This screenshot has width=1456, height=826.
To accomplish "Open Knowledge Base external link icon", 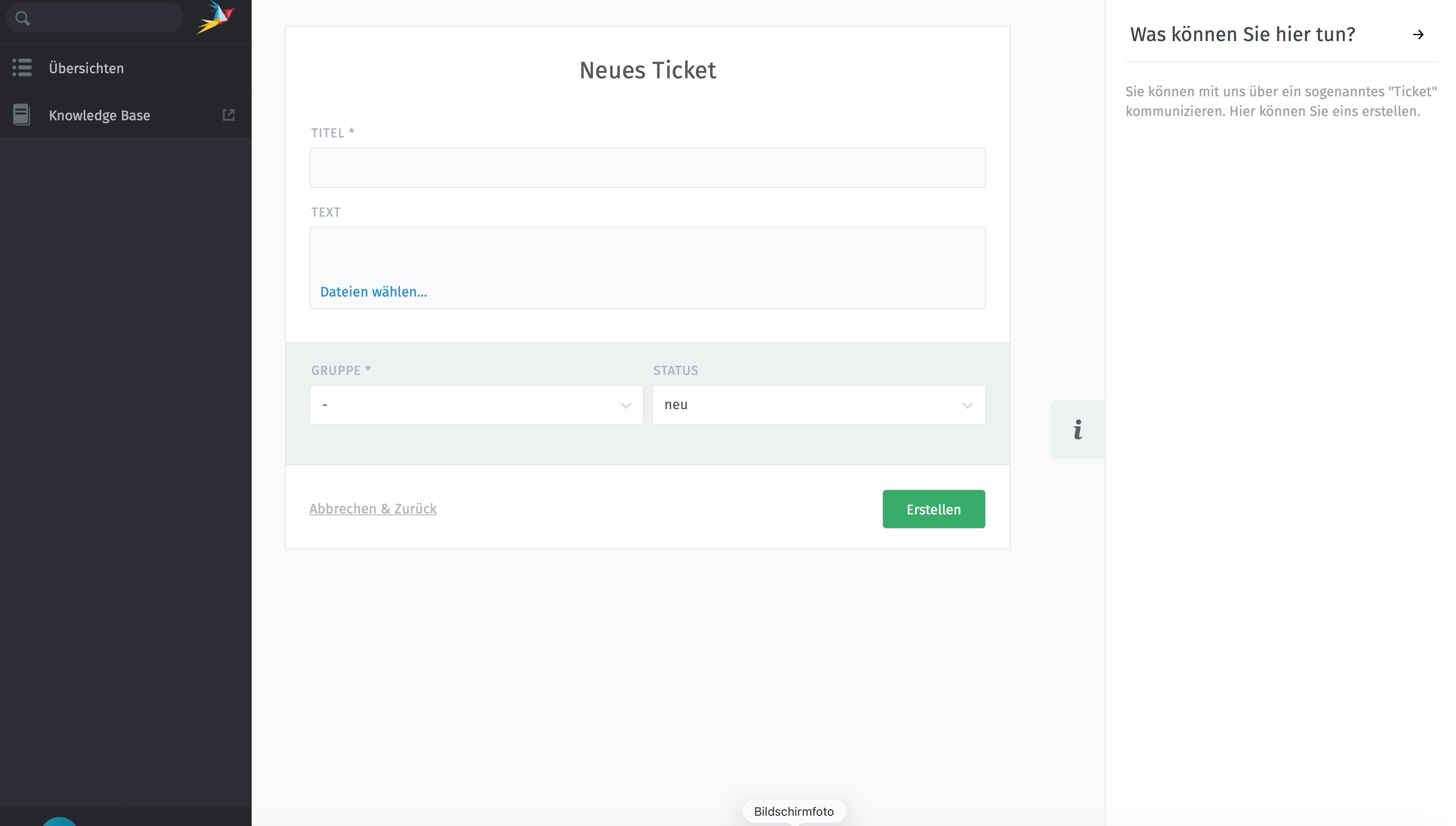I will tap(228, 115).
